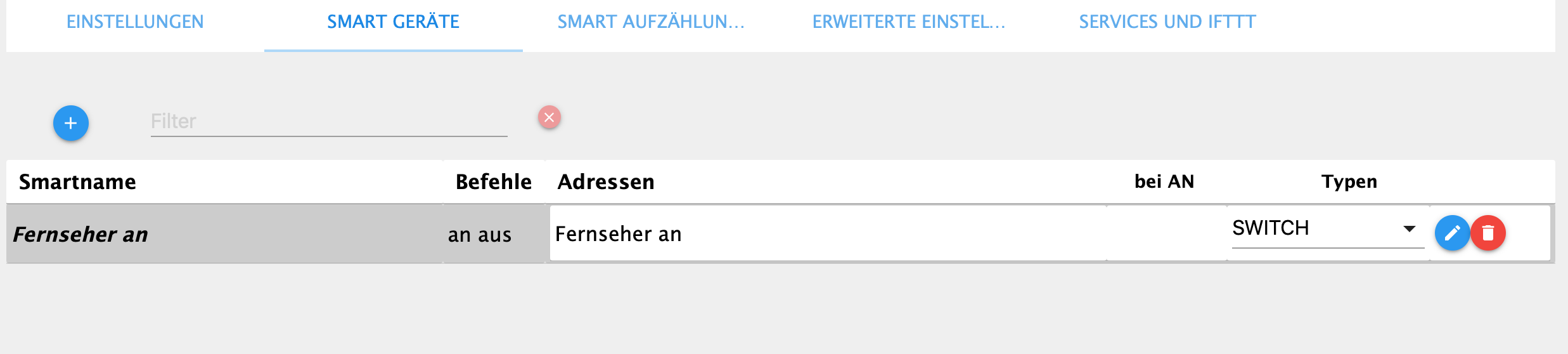Image resolution: width=1568 pixels, height=354 pixels.
Task: Open the Services und IFTTT tab
Action: coord(1167,22)
